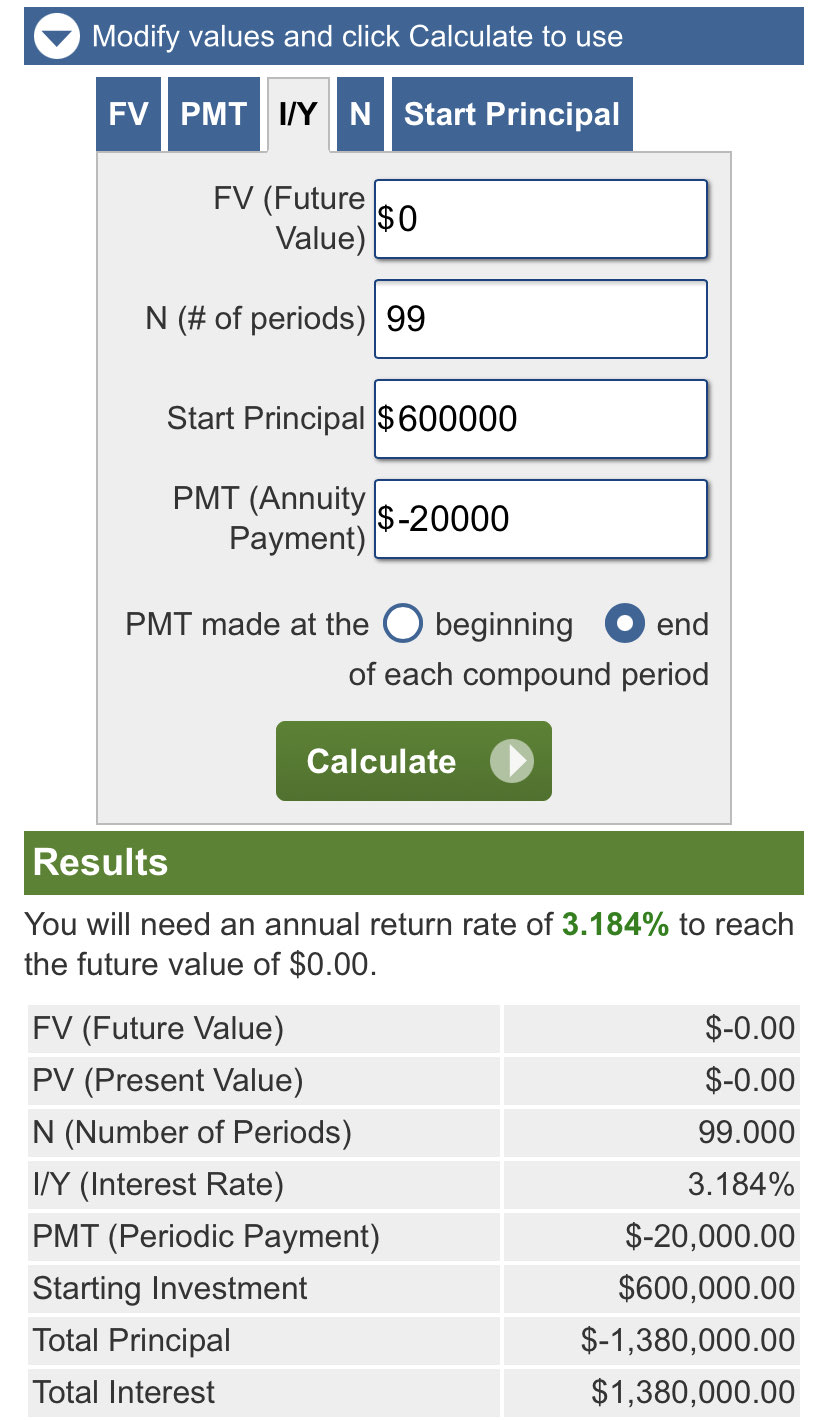Screen dimensions: 828x1420
Task: Click the play arrow icon on Calculate
Action: pos(511,761)
